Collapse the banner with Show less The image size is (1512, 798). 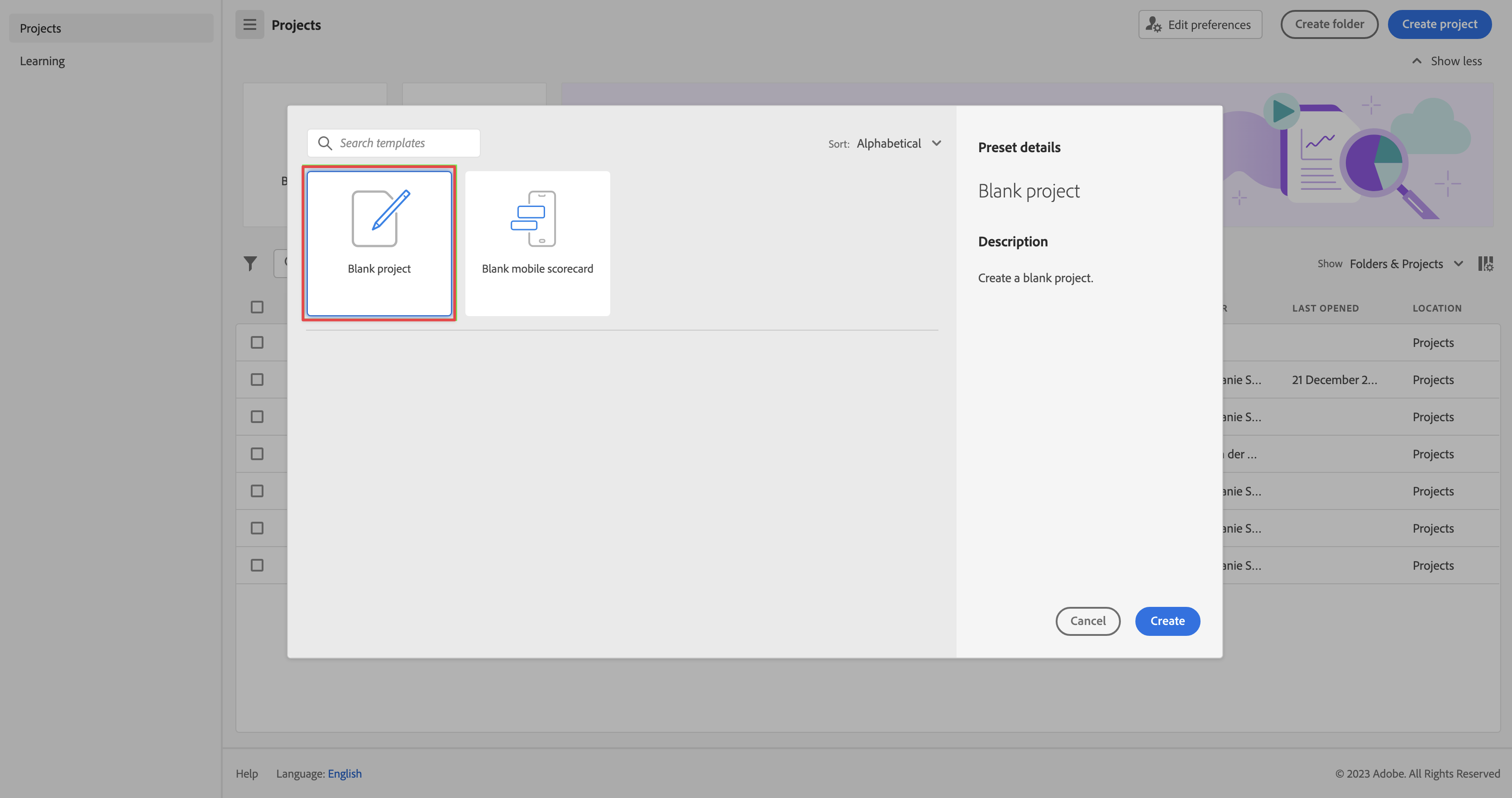pos(1447,61)
